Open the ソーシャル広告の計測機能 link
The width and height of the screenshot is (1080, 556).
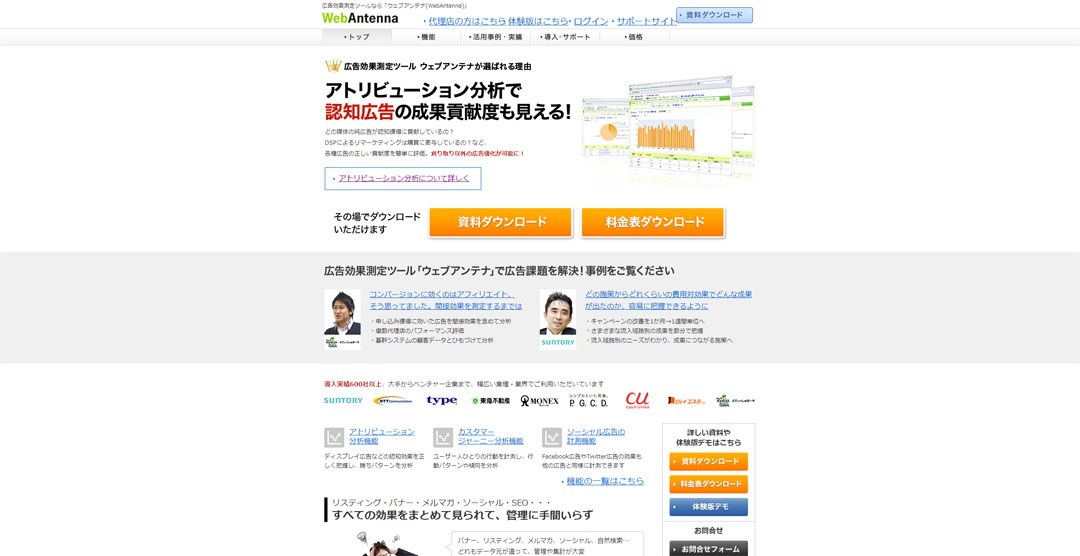[x=596, y=436]
